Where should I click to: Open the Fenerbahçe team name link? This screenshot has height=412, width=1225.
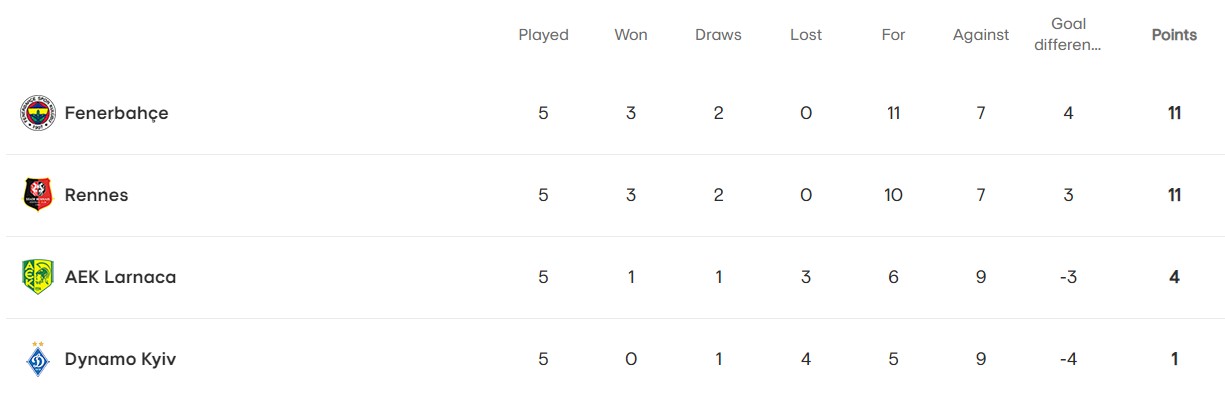click(x=116, y=113)
